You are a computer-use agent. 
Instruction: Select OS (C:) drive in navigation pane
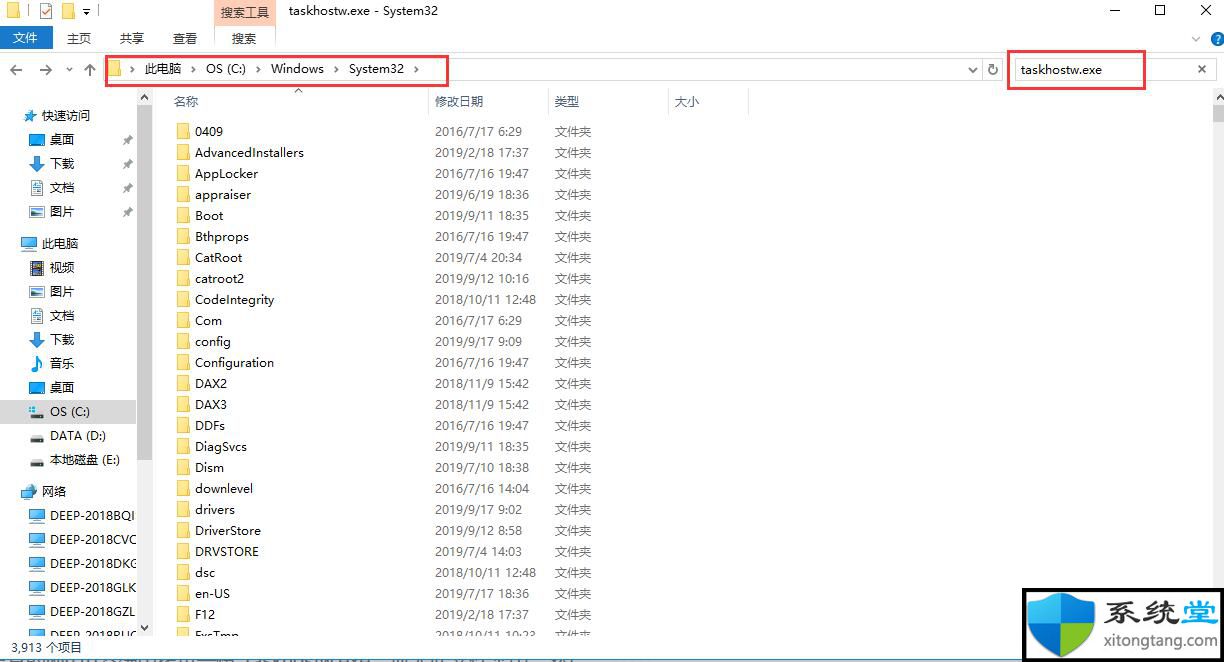click(x=69, y=412)
